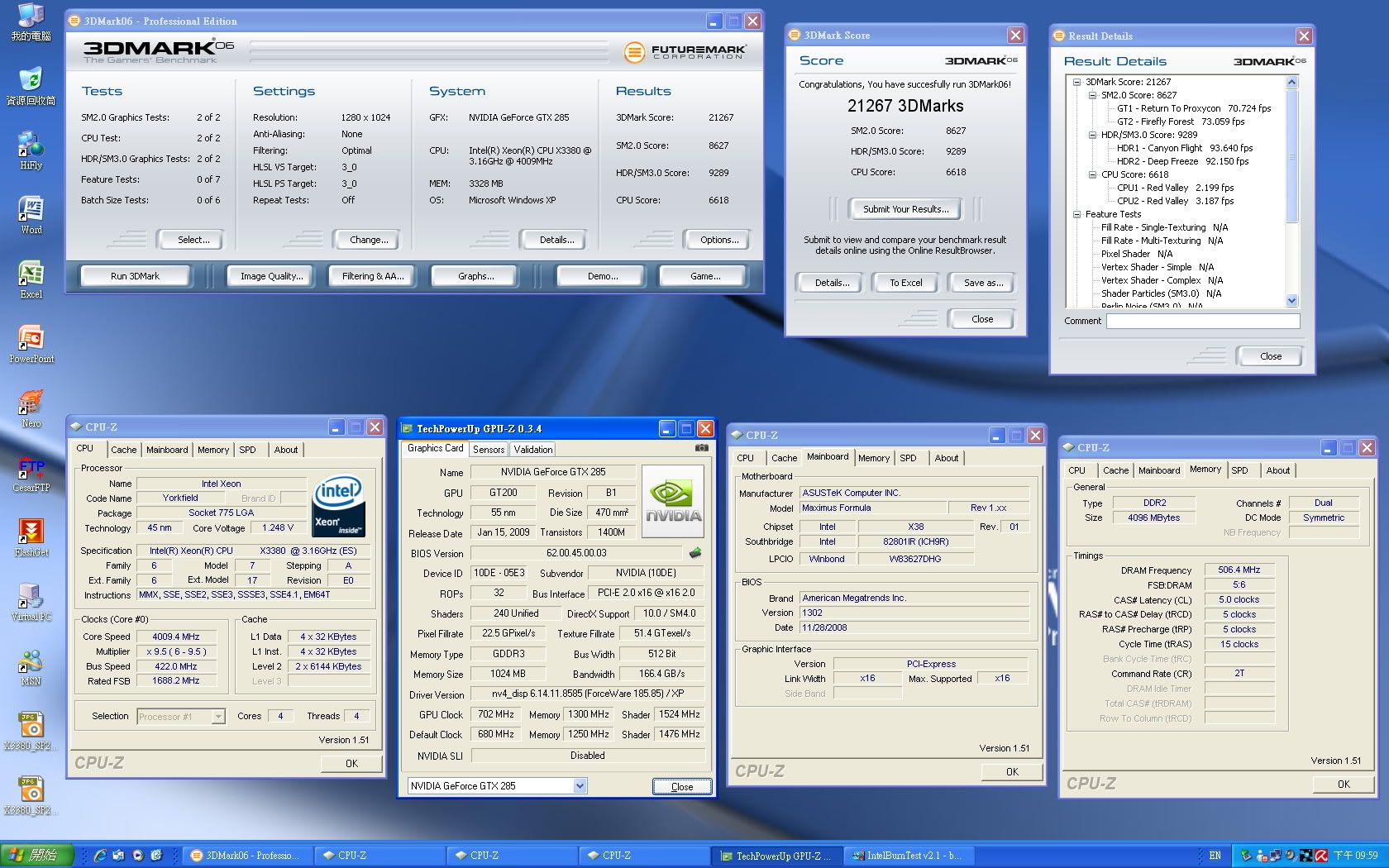Open Windows Media Player from quick launch
This screenshot has height=868, width=1389.
pyautogui.click(x=137, y=856)
